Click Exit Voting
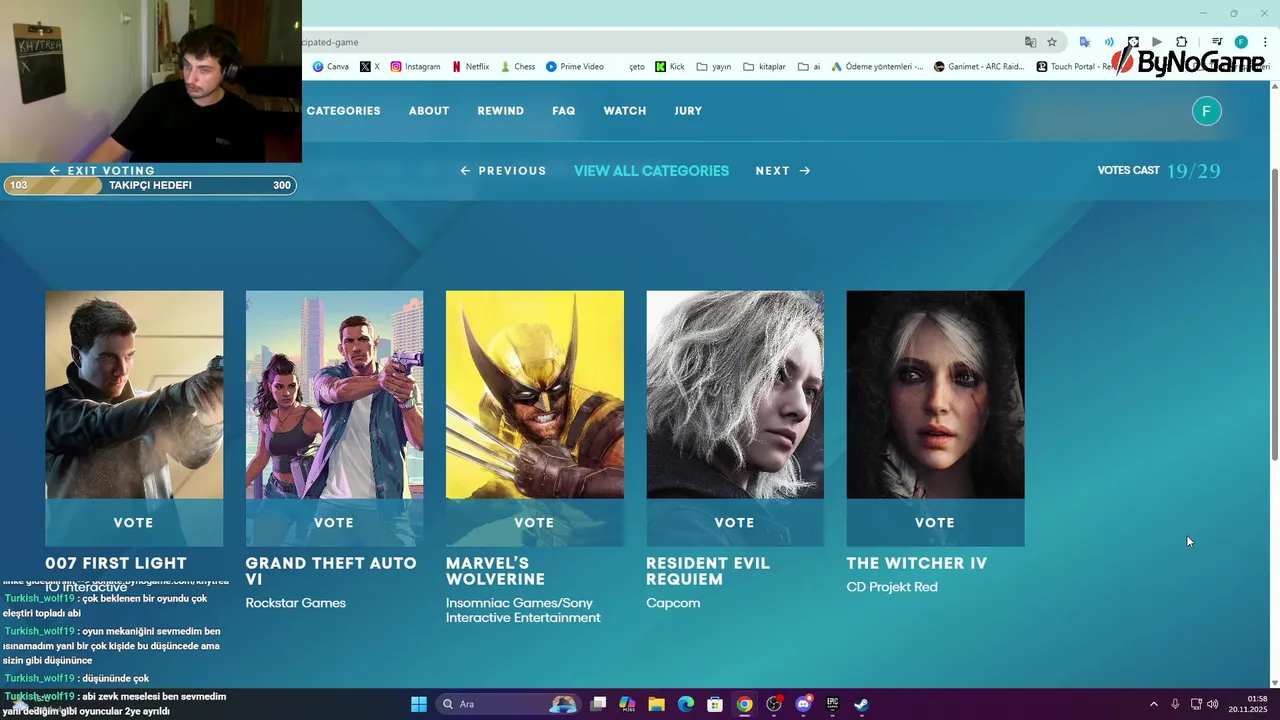 pyautogui.click(x=102, y=171)
